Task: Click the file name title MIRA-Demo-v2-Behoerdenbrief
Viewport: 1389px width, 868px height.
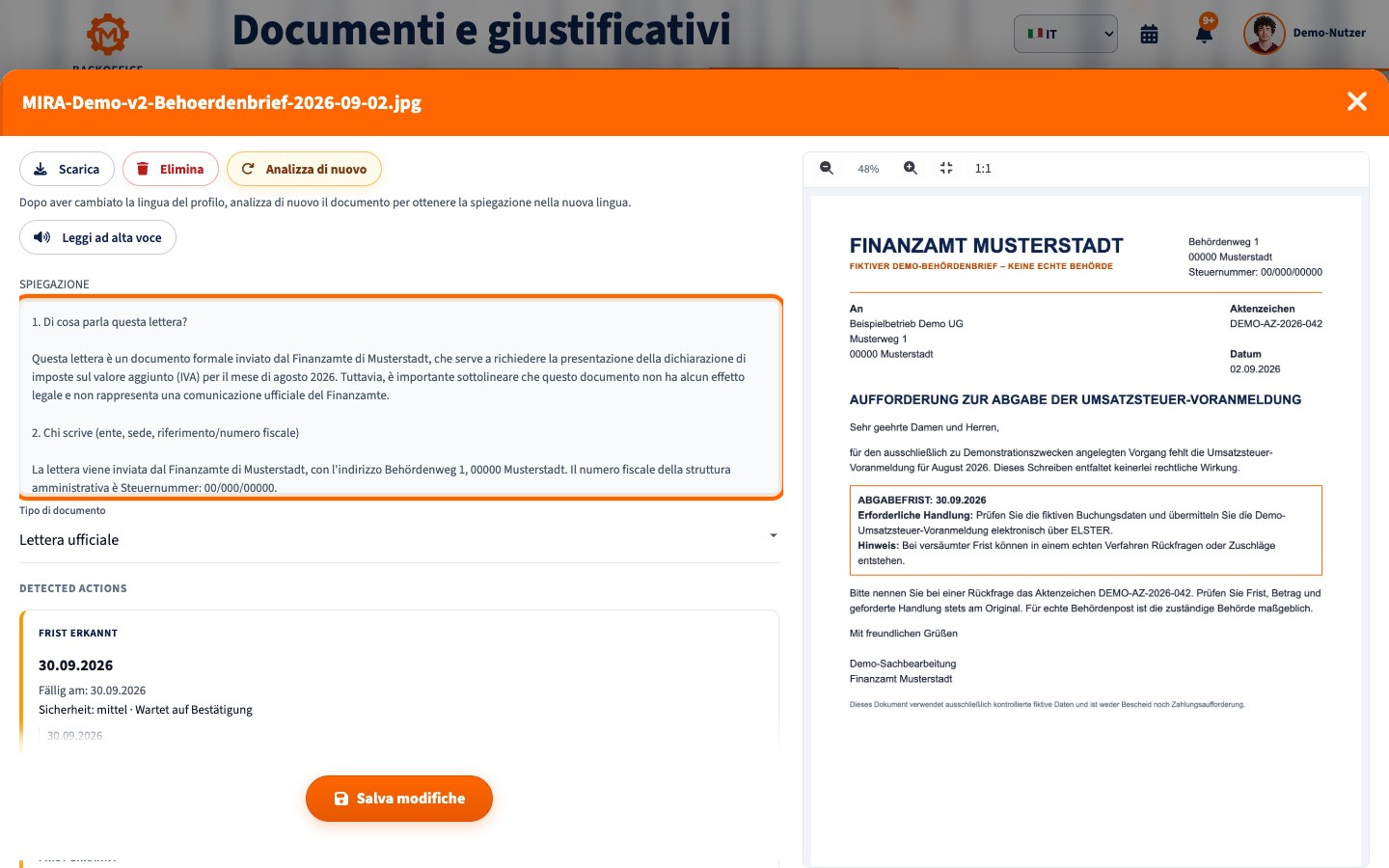Action: click(222, 102)
